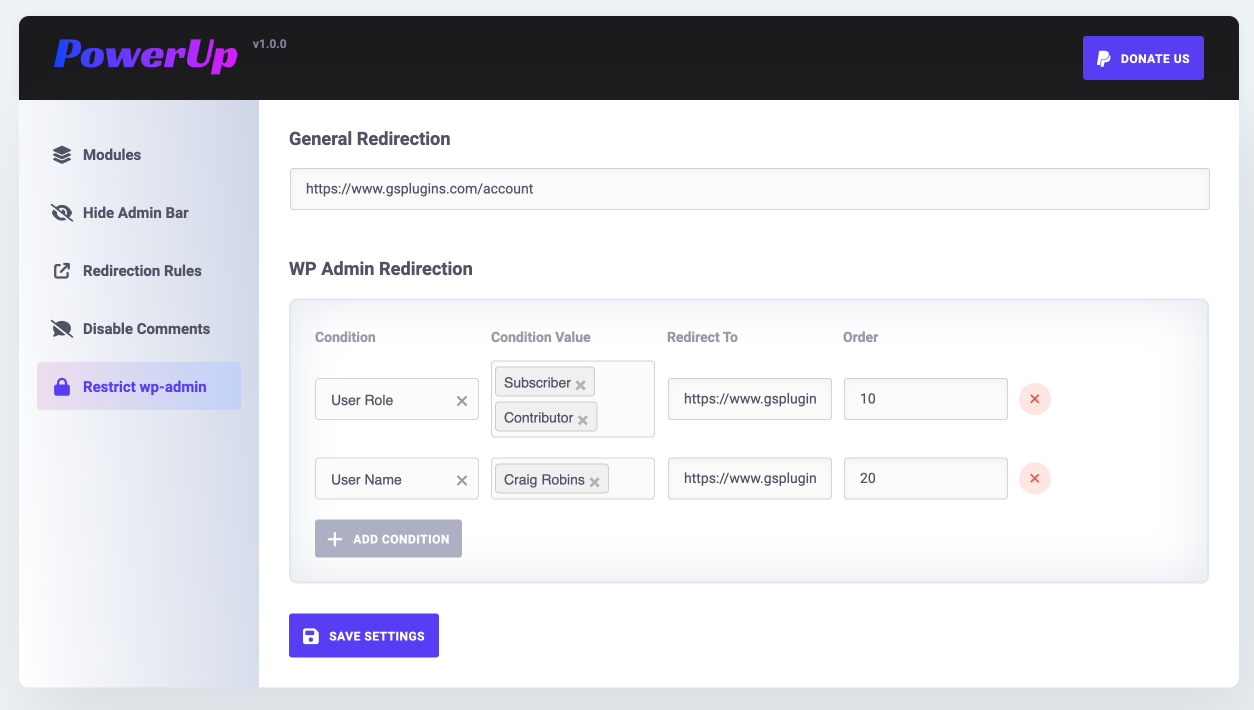
Task: Open the User Role condition dropdown
Action: point(385,400)
